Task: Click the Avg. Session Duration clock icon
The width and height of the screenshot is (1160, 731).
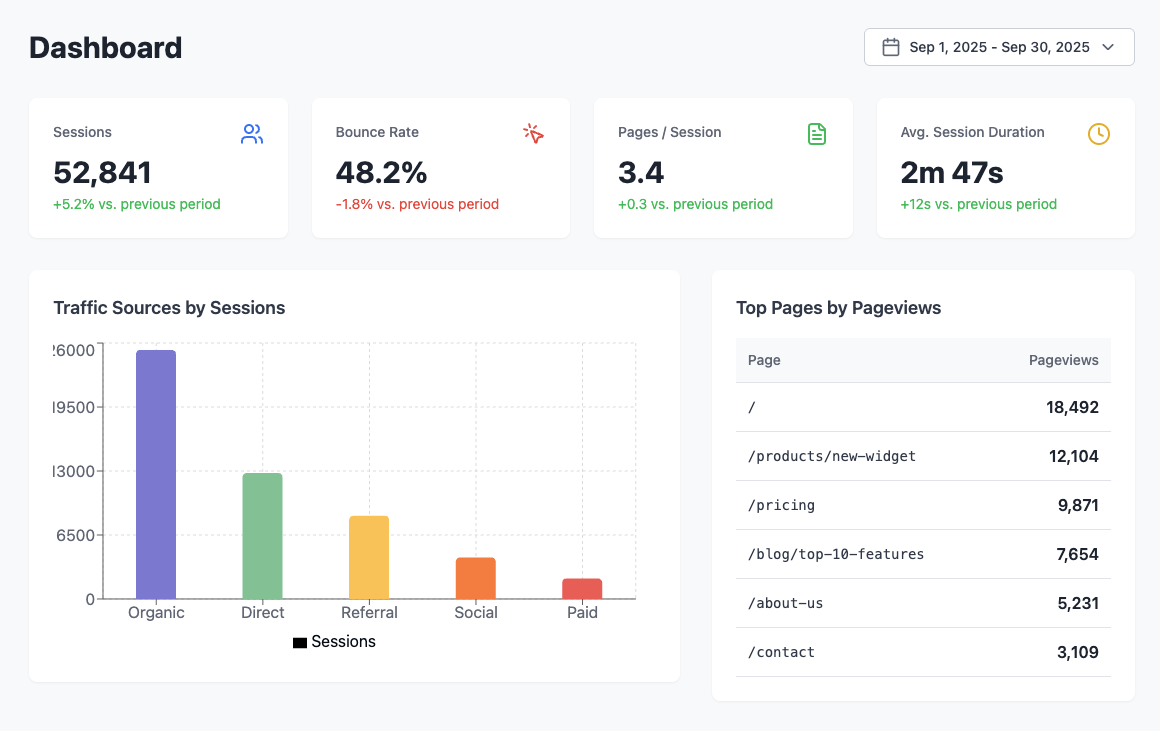Action: pos(1098,133)
